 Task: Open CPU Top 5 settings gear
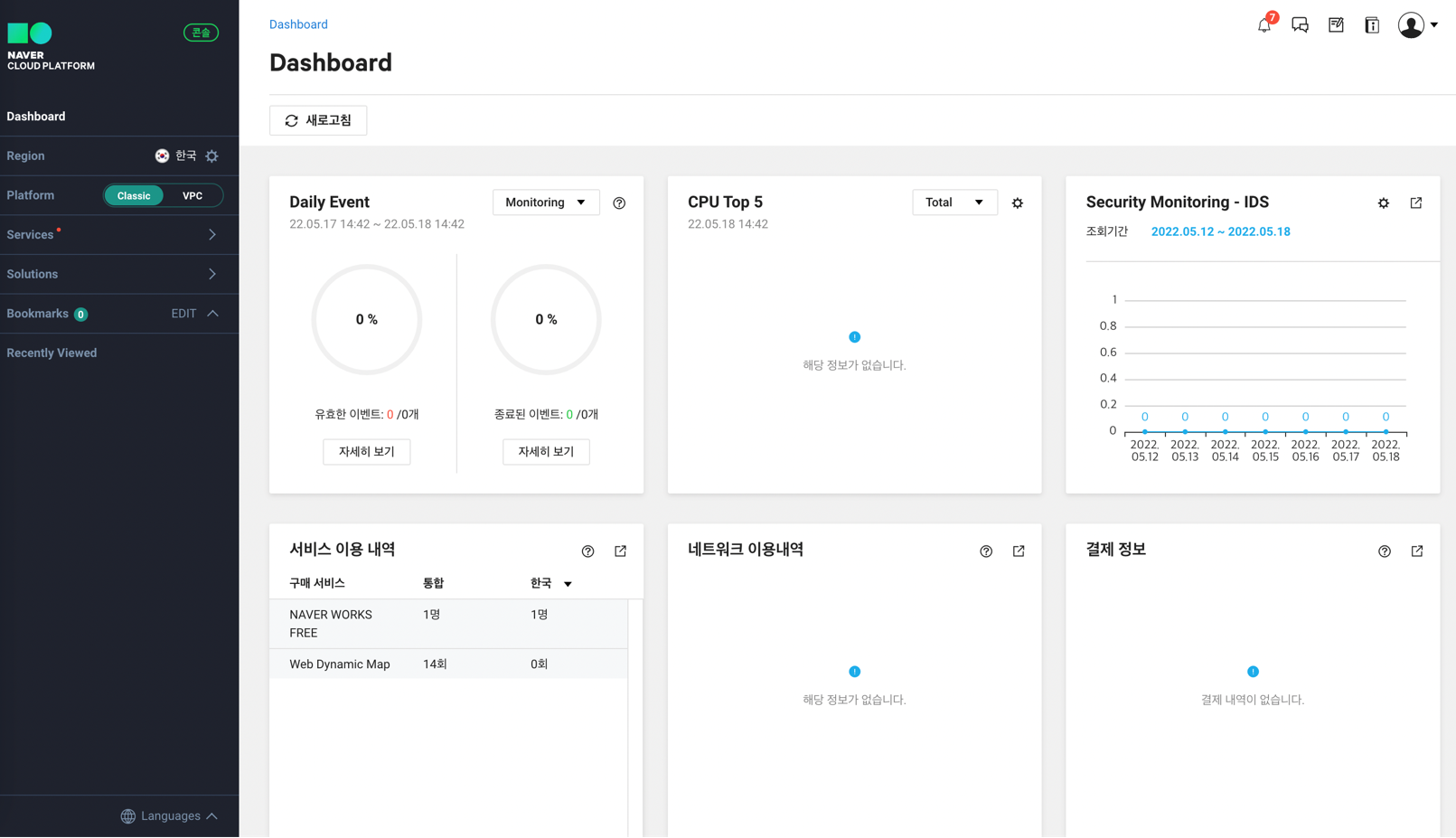point(1018,202)
